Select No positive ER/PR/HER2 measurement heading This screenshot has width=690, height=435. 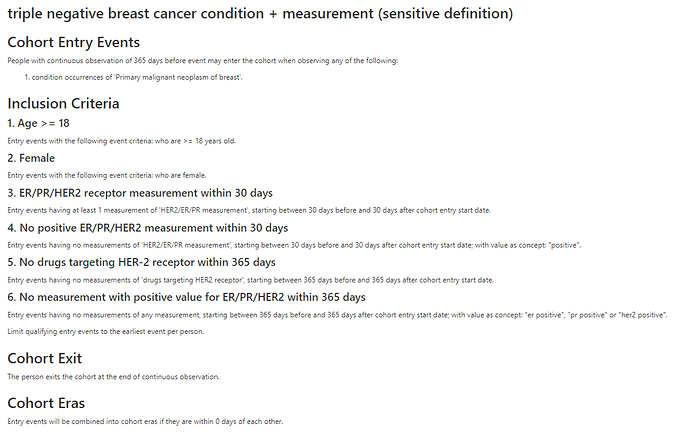pyautogui.click(x=148, y=228)
